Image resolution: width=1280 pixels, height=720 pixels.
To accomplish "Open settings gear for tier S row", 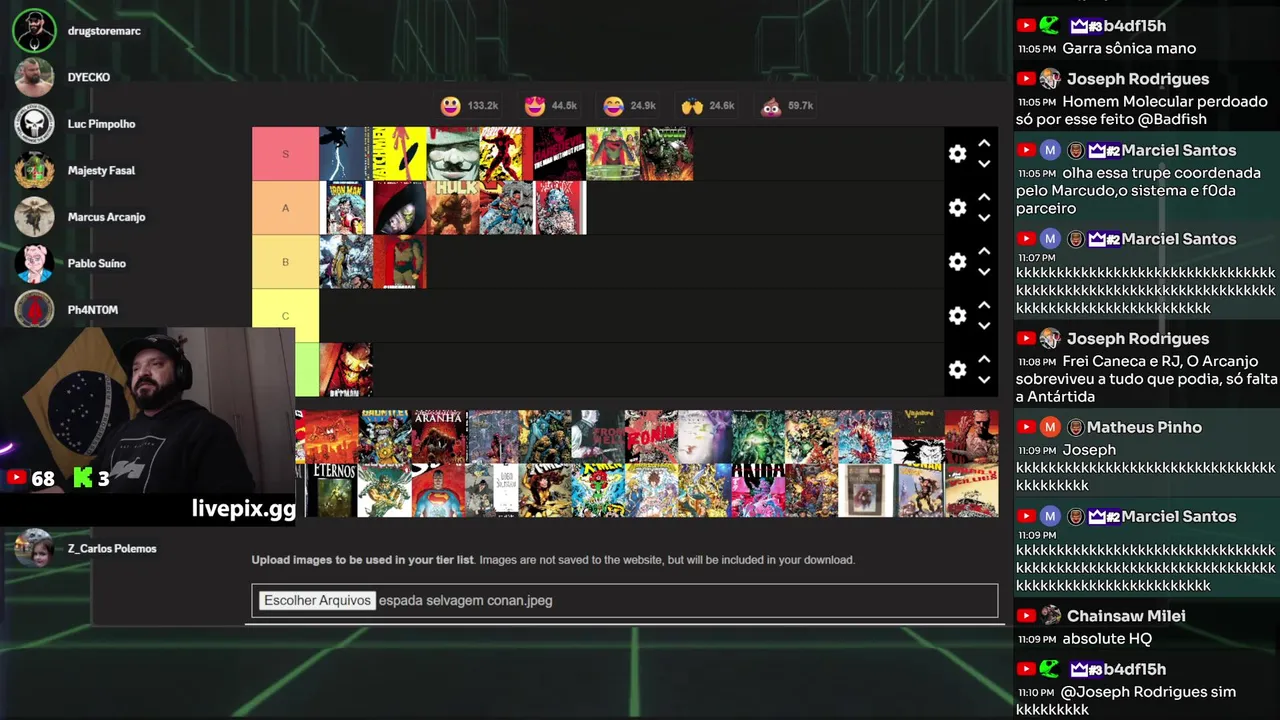I will pos(957,153).
